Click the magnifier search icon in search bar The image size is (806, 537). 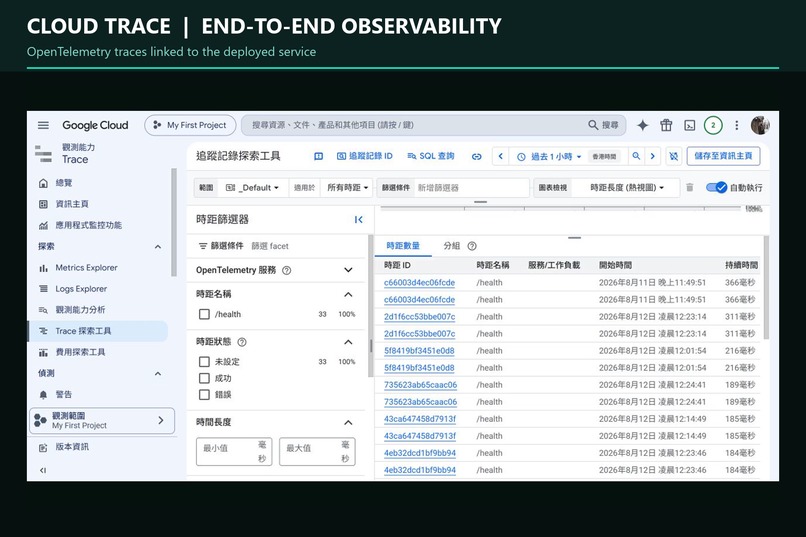pyautogui.click(x=593, y=125)
